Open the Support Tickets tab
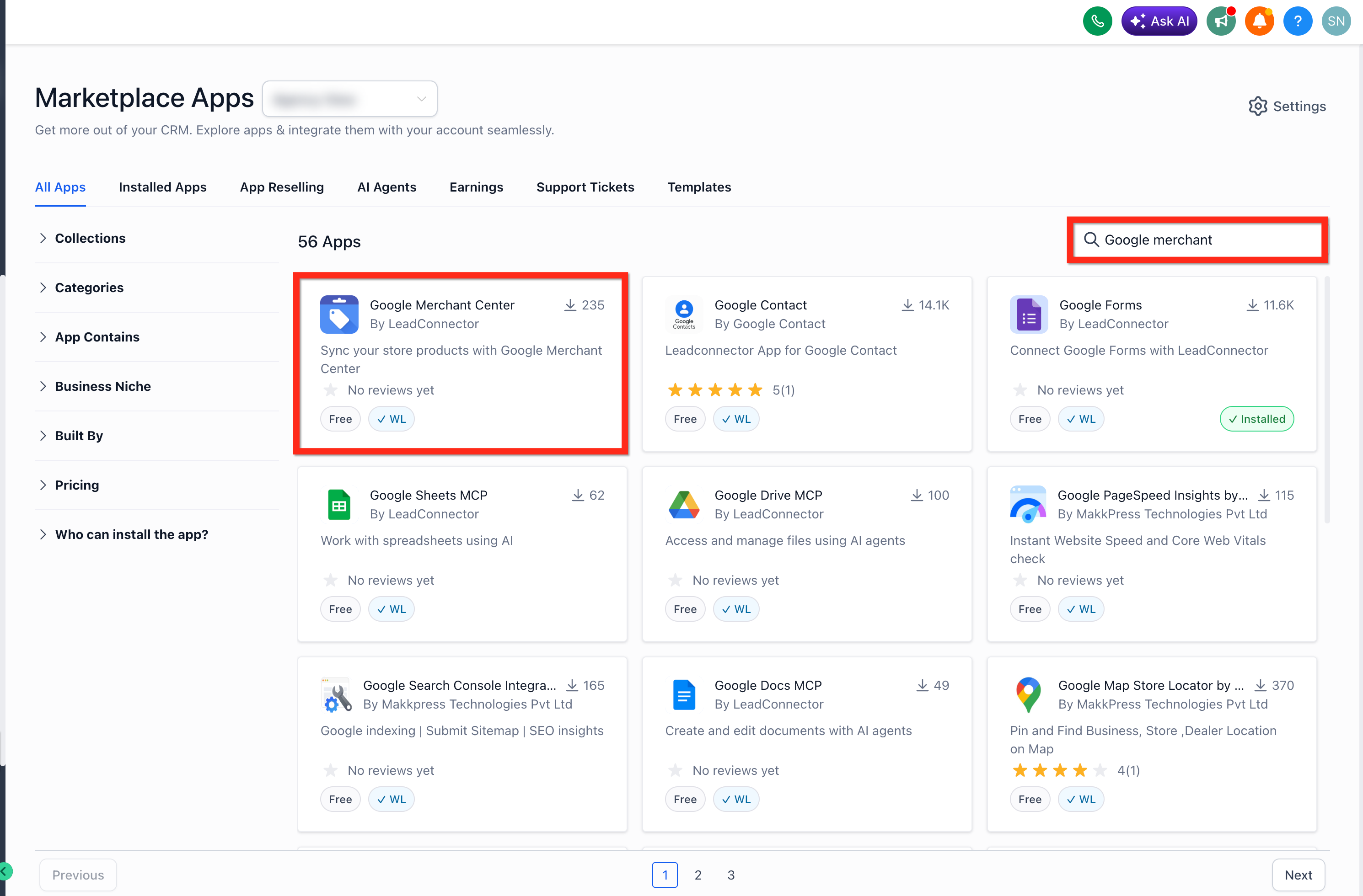The height and width of the screenshot is (896, 1363). point(585,187)
